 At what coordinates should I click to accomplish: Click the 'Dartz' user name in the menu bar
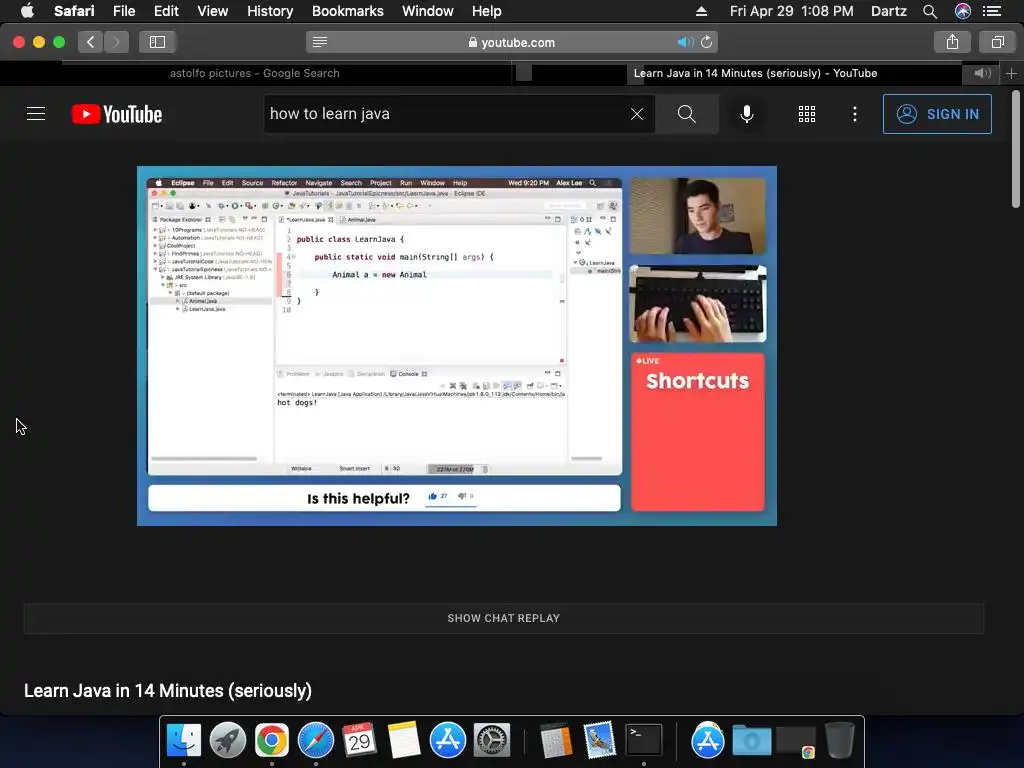[889, 11]
